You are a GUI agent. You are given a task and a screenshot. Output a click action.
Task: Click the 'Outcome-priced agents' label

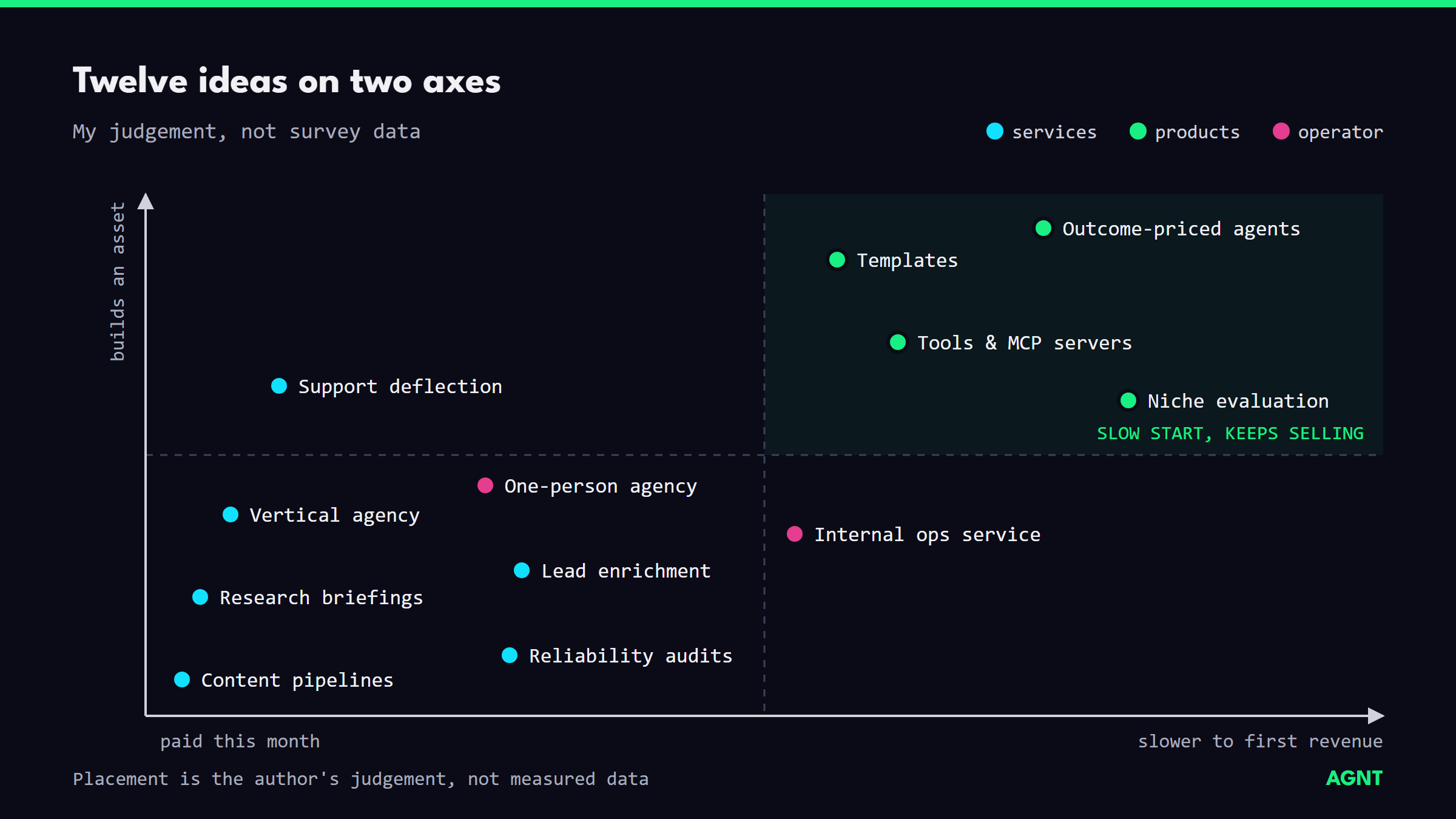pyautogui.click(x=1182, y=229)
